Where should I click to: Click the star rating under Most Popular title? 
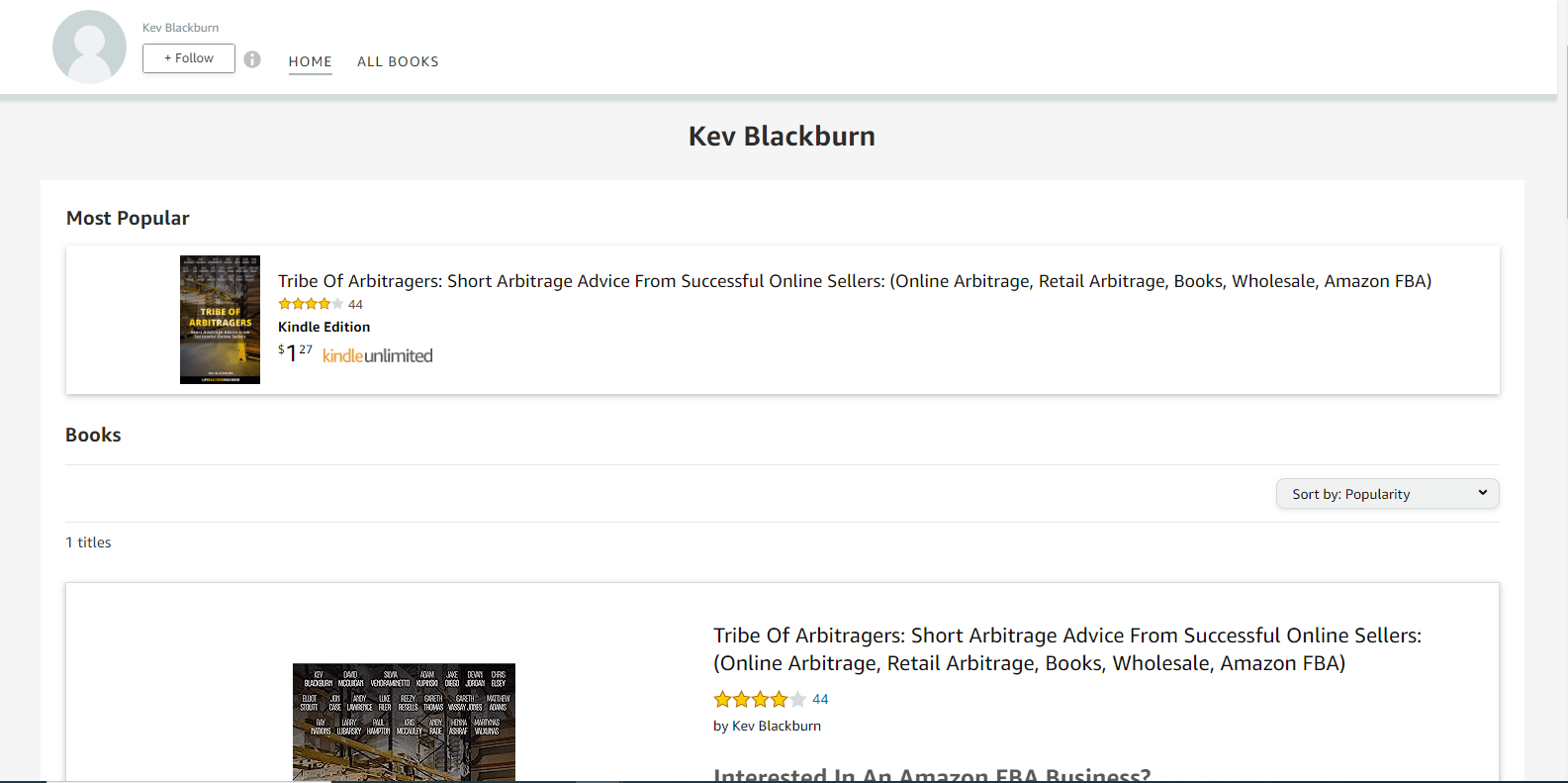point(311,304)
